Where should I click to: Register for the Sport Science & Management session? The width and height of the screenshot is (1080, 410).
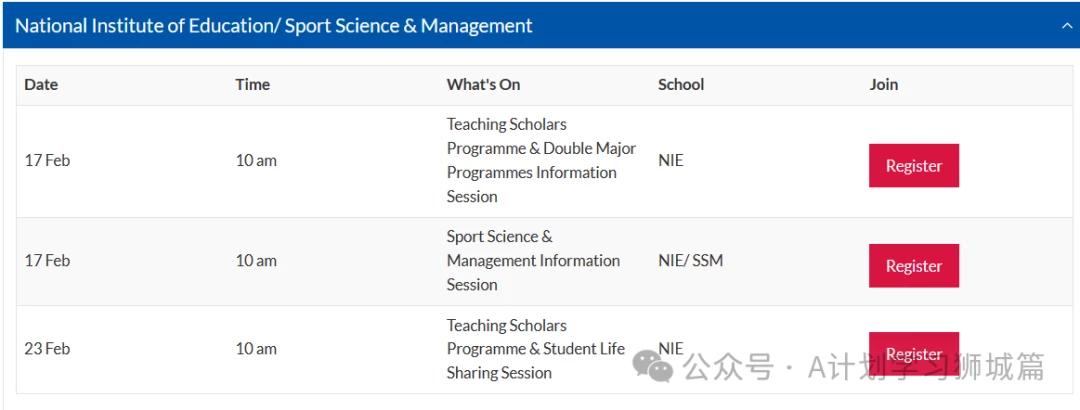[x=913, y=265]
